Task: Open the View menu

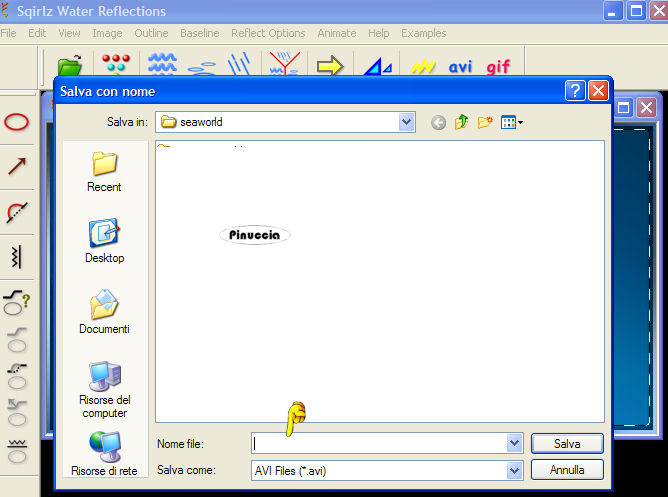Action: (x=69, y=33)
